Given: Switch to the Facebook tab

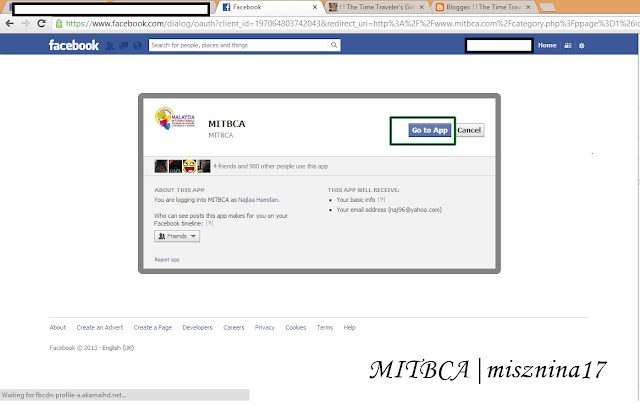Looking at the screenshot, I should pyautogui.click(x=269, y=7).
